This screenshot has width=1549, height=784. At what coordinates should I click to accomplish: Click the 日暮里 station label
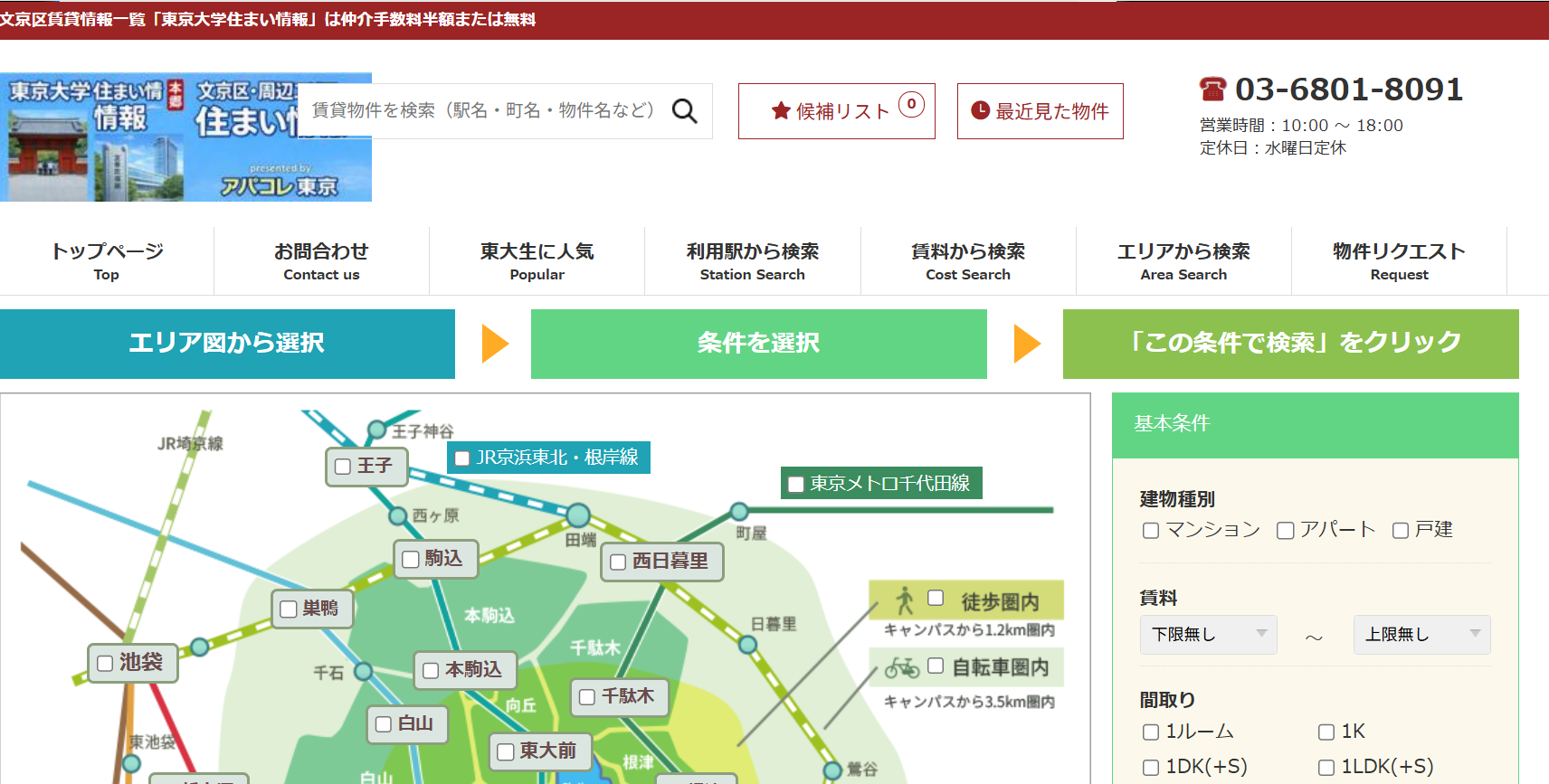[774, 624]
